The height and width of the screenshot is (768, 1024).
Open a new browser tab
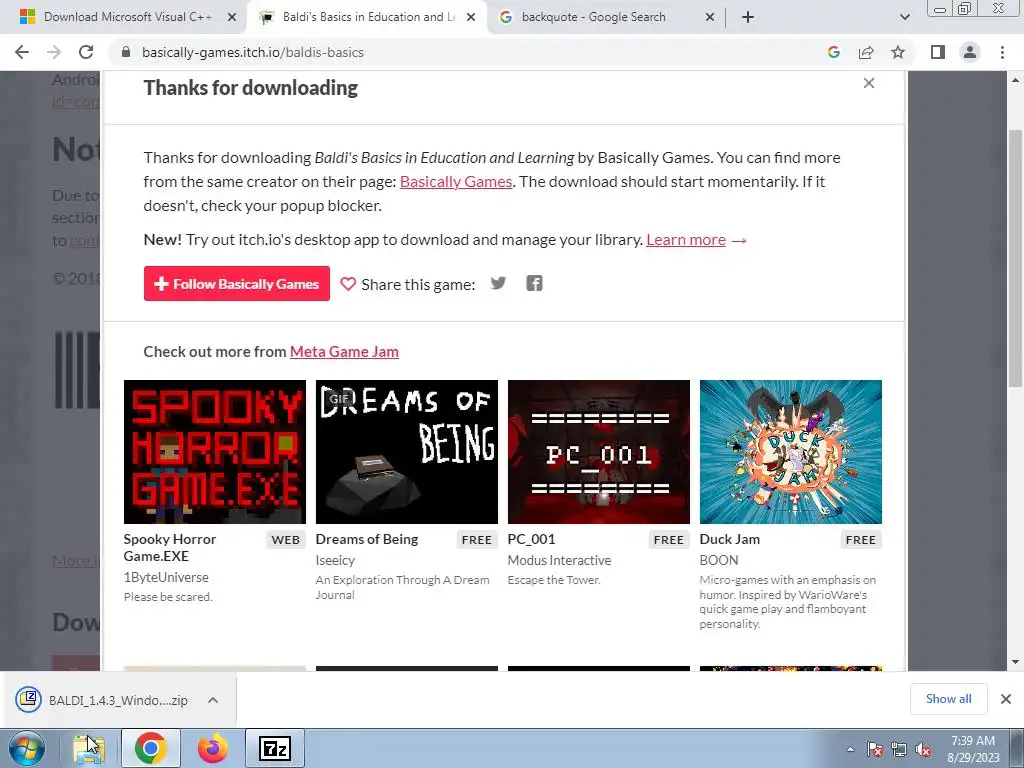pyautogui.click(x=748, y=17)
